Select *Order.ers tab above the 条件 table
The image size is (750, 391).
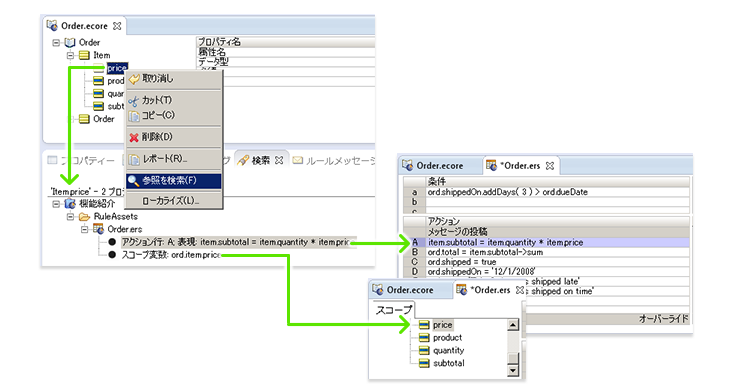519,166
